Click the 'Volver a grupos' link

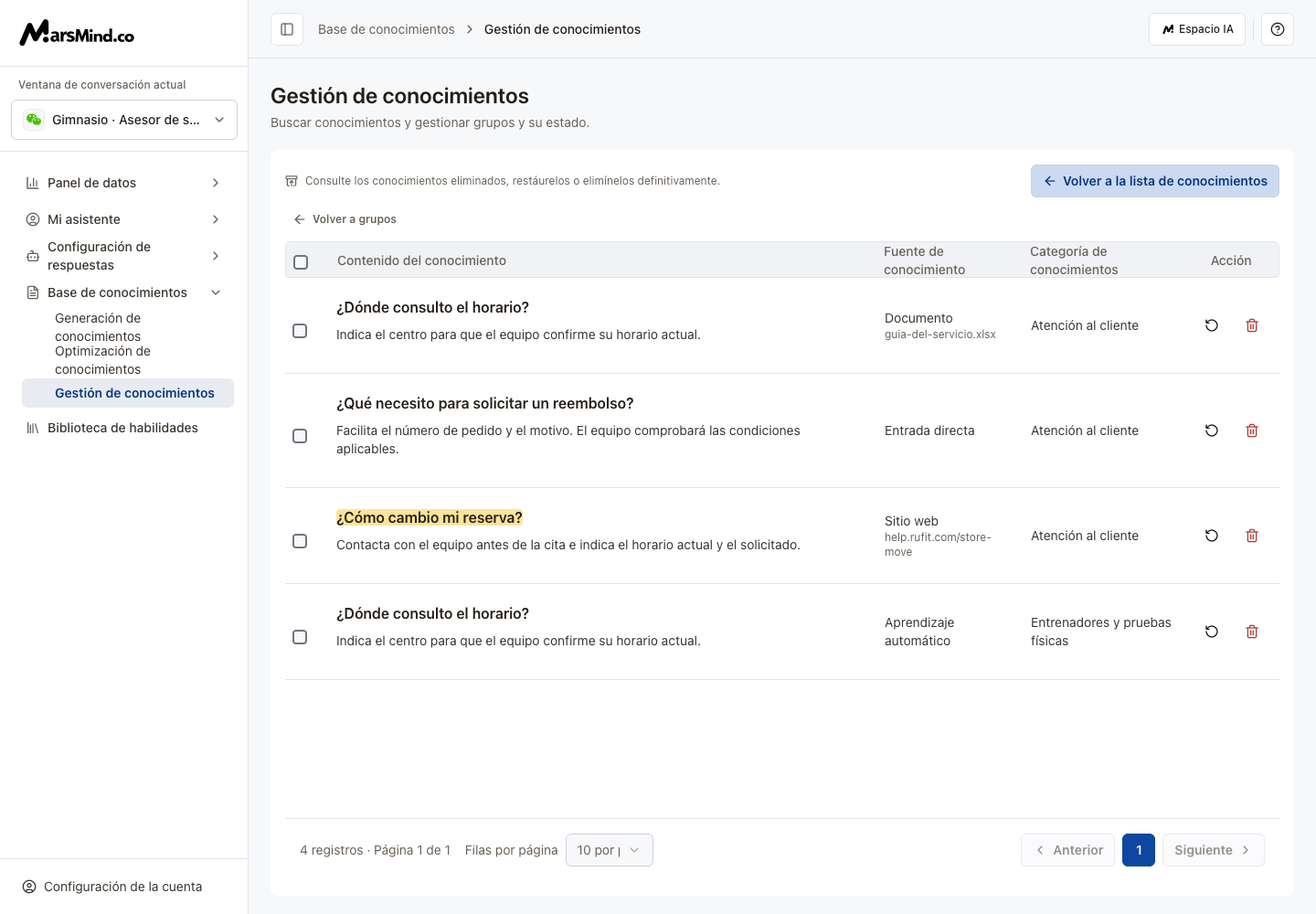(x=345, y=219)
